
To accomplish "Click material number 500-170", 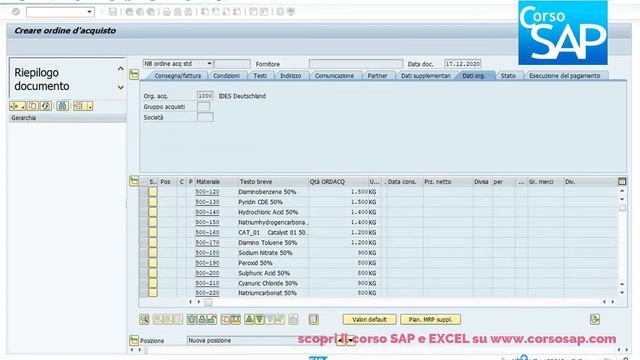I will click(207, 242).
